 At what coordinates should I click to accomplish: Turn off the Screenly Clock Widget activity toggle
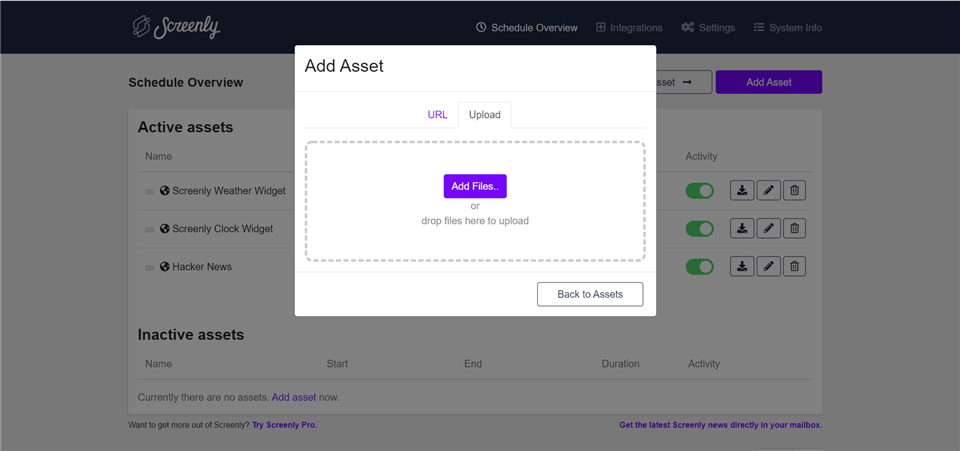[x=699, y=229]
